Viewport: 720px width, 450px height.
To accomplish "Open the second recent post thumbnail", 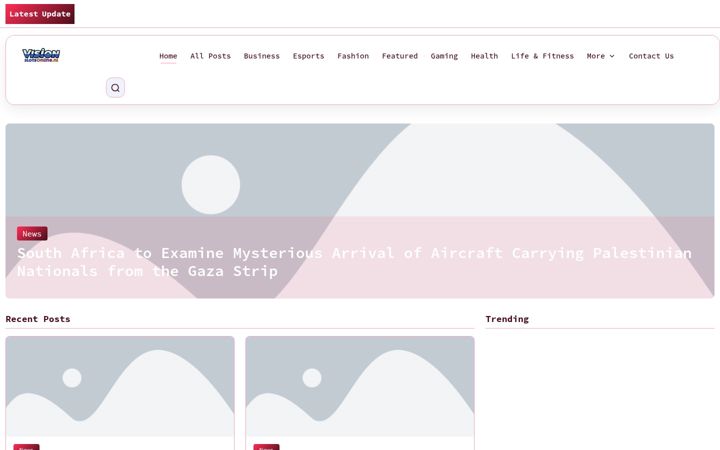I will pyautogui.click(x=360, y=386).
